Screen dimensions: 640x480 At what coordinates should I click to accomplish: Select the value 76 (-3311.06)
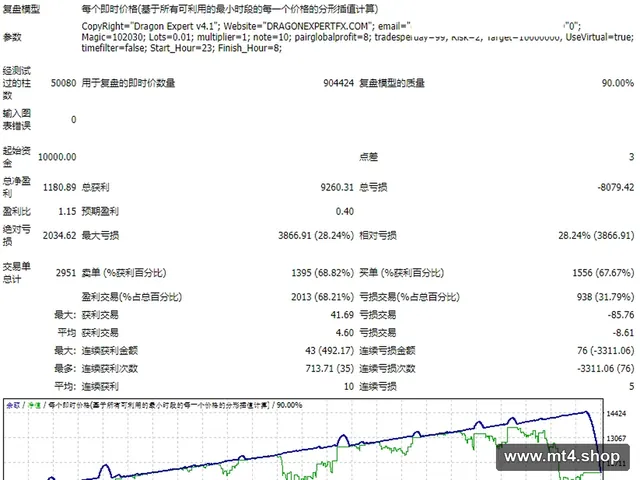606,351
